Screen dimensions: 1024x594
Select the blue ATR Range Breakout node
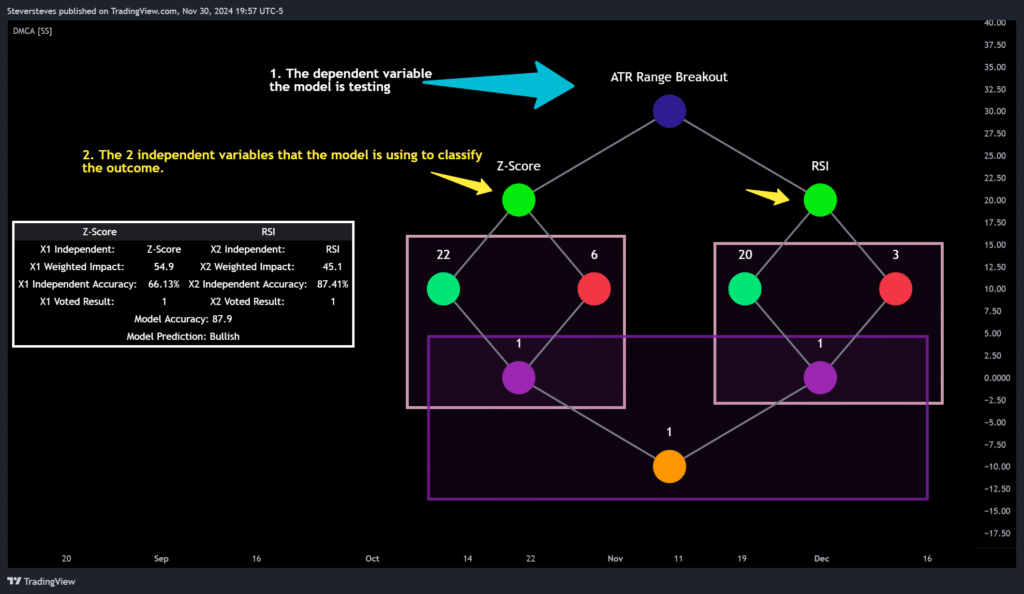pyautogui.click(x=668, y=111)
